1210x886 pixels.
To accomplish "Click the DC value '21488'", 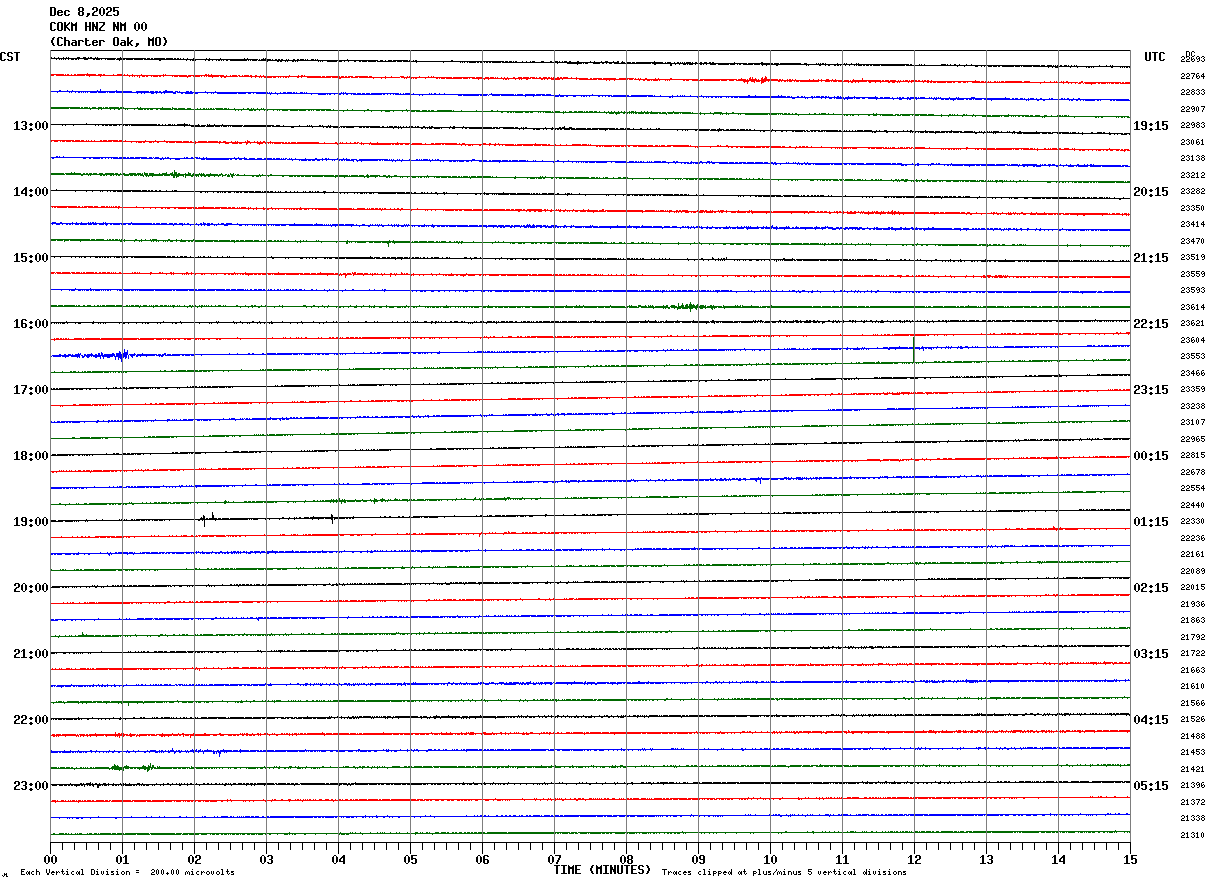I will tap(1192, 736).
